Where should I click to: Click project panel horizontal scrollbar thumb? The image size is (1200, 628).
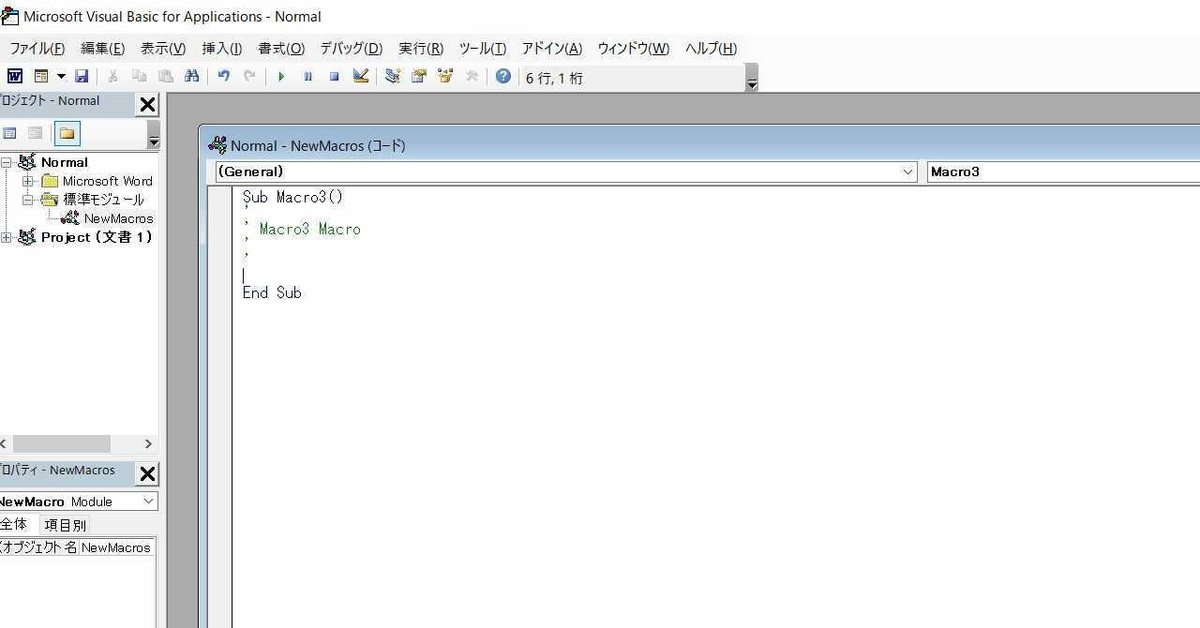pos(60,444)
